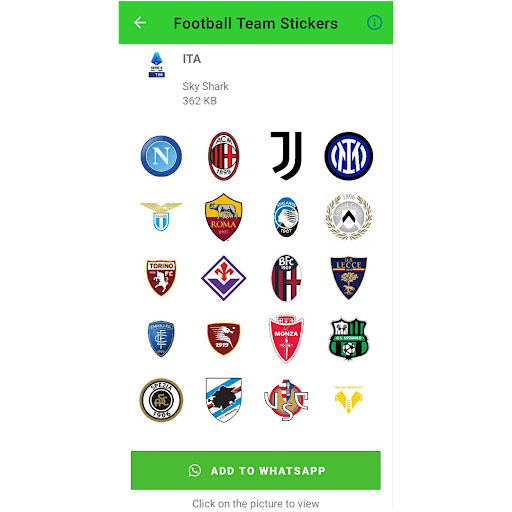The height and width of the screenshot is (512, 512).
Task: Open the AS Roma sticker
Action: [224, 217]
